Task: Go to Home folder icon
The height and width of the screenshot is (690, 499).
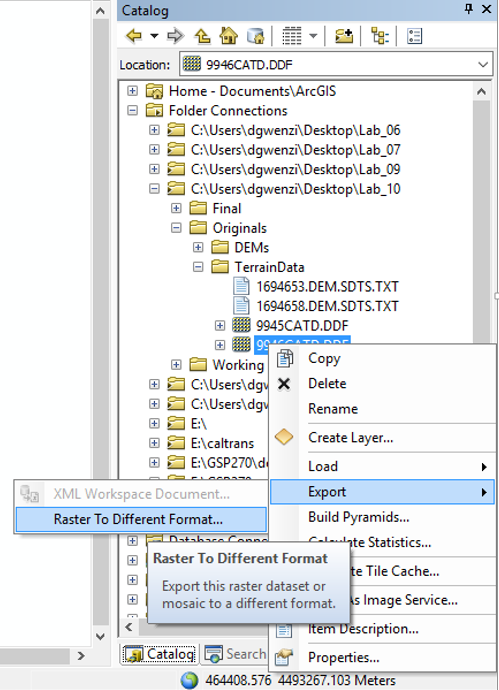Action: [228, 36]
